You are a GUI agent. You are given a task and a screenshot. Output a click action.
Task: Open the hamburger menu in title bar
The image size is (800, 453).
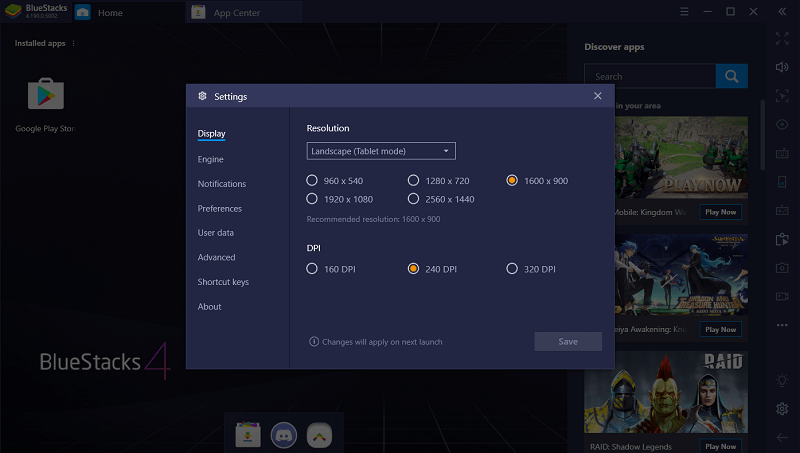[x=684, y=11]
